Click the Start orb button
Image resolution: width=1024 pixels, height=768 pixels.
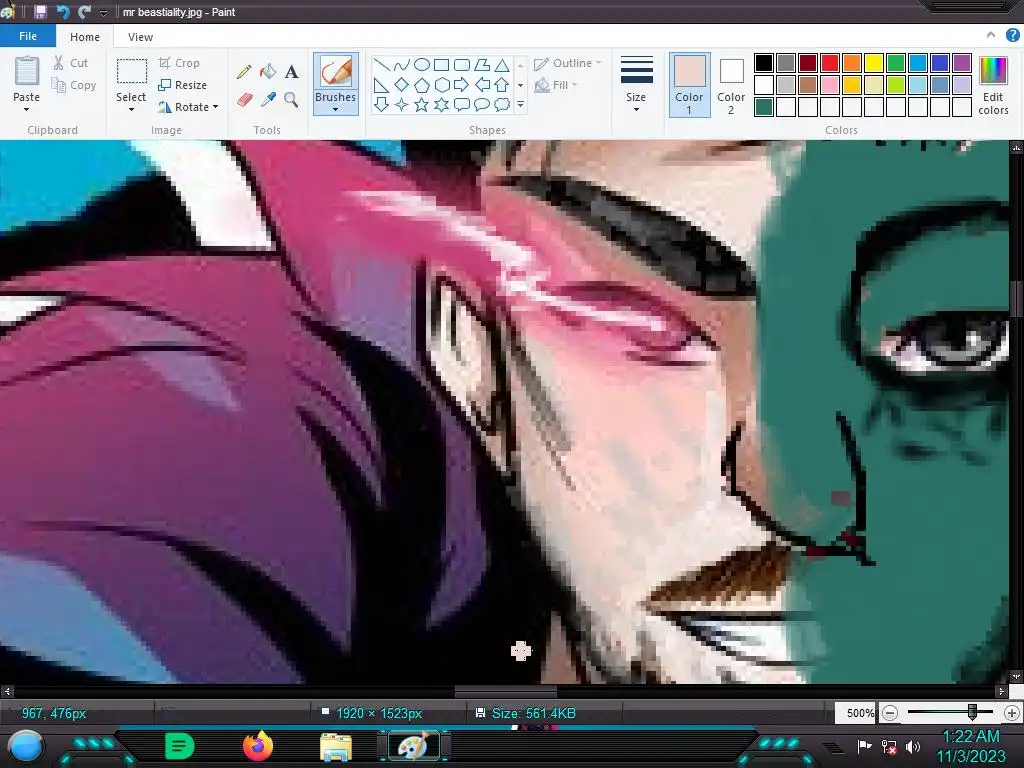click(x=25, y=747)
